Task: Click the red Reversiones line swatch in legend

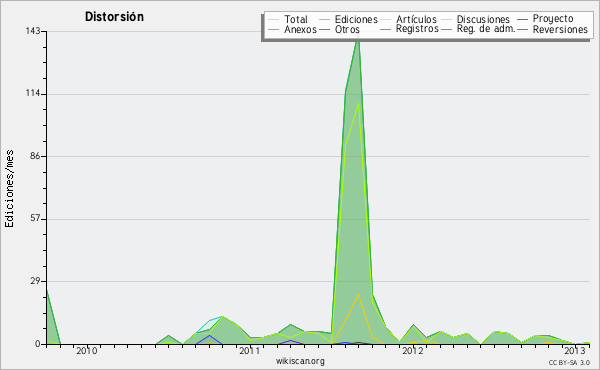Action: [522, 29]
